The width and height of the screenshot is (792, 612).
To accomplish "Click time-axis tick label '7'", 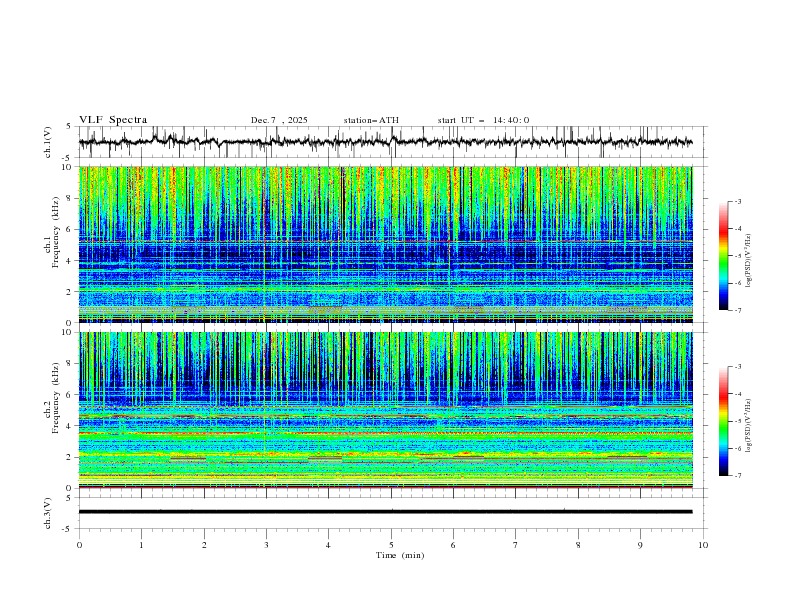I will (516, 545).
